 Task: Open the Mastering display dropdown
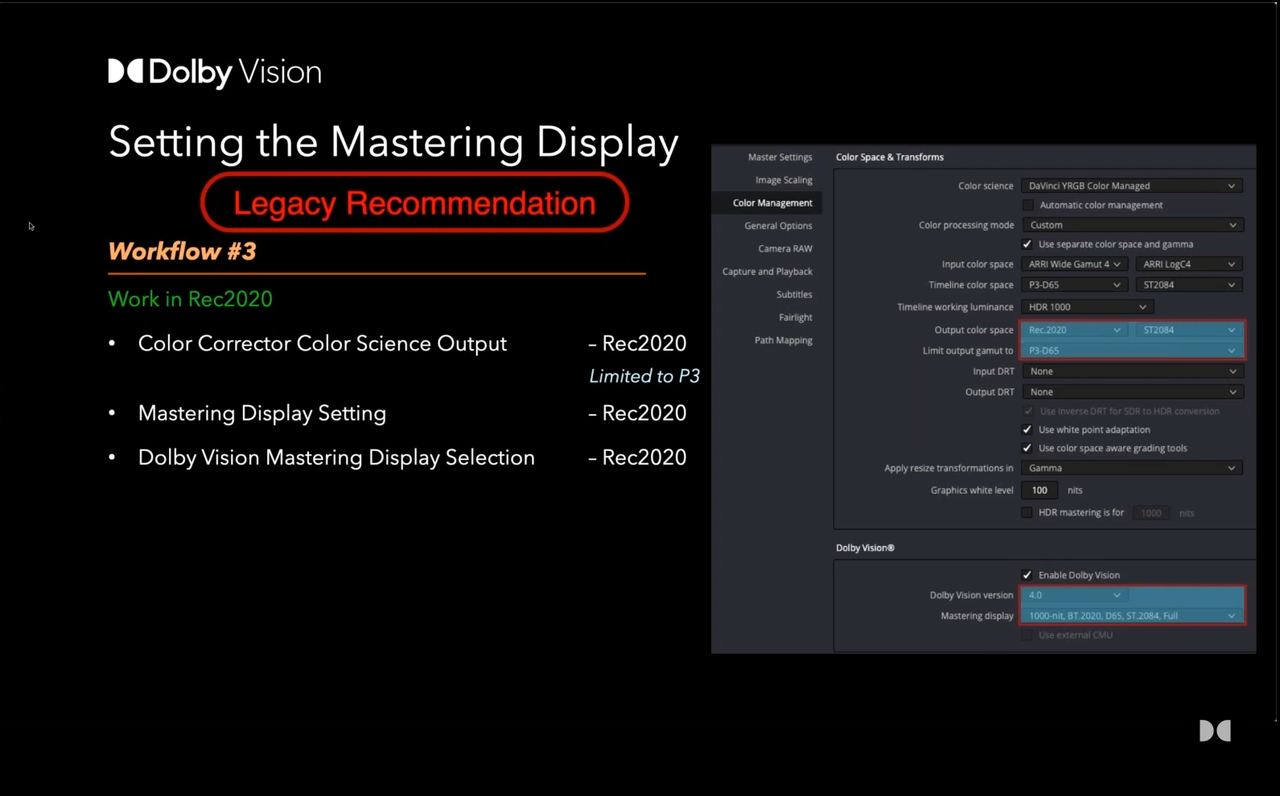pos(1132,616)
